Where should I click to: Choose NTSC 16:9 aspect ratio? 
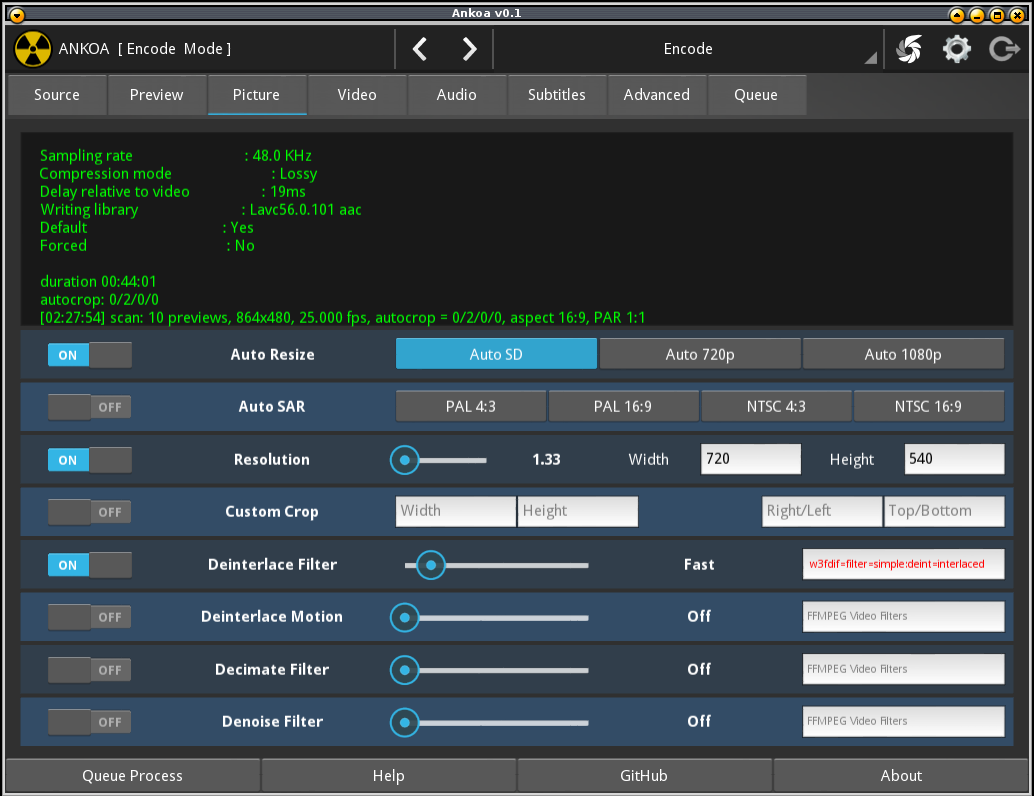[928, 406]
